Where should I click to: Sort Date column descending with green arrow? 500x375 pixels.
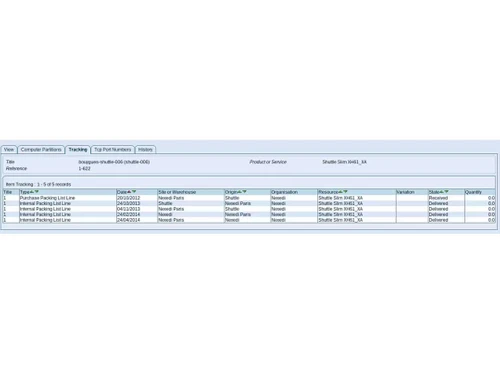tap(134, 192)
